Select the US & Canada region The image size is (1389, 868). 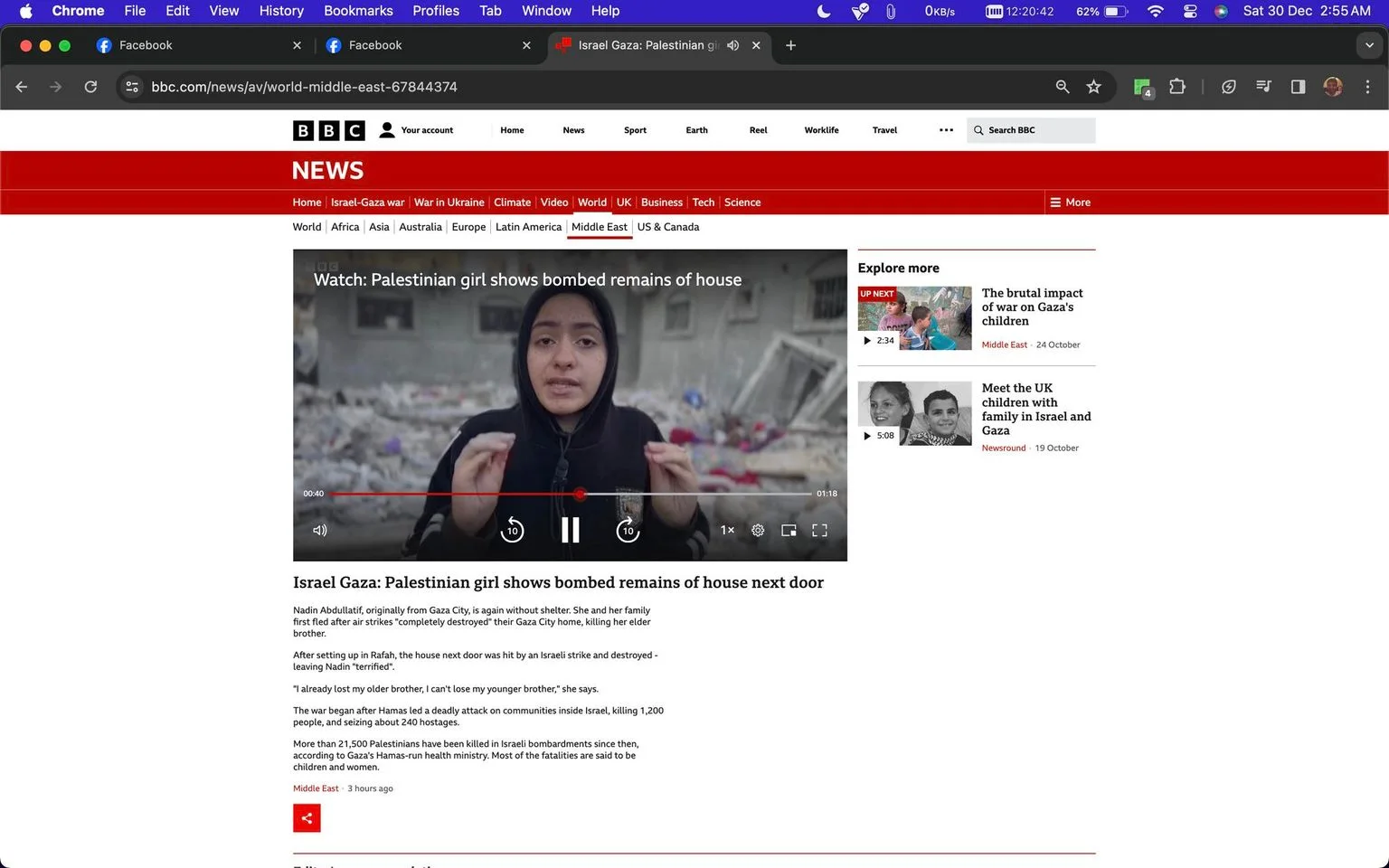tap(668, 227)
